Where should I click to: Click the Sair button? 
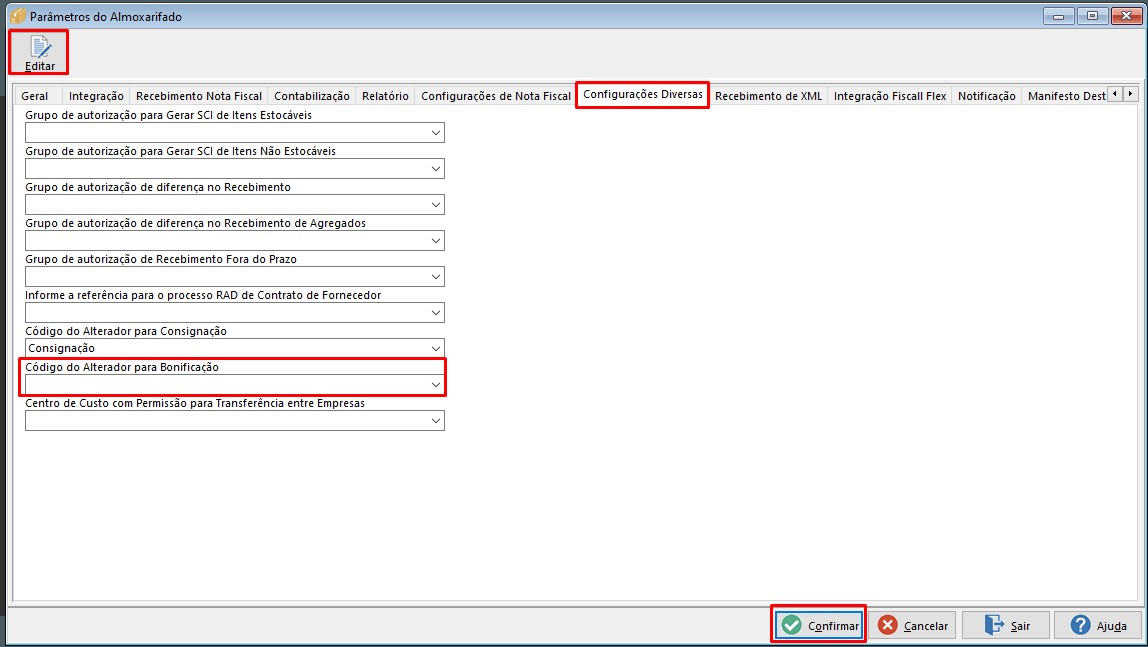(1006, 625)
